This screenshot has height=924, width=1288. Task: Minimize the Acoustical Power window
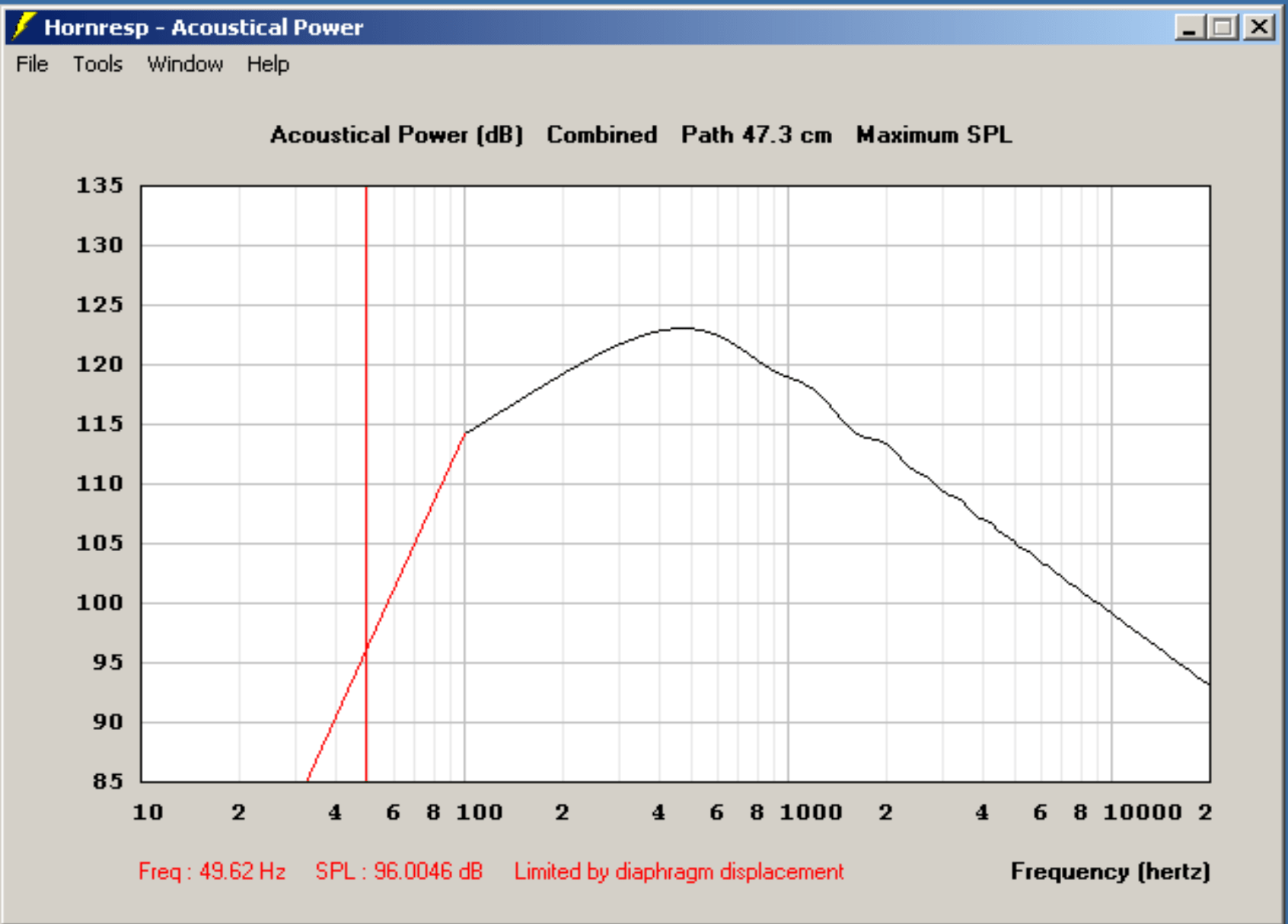click(1190, 27)
